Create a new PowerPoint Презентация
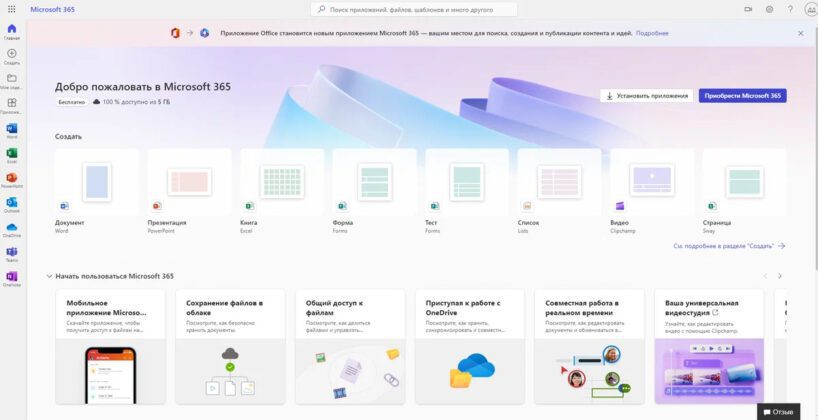The image size is (818, 420). coord(189,191)
